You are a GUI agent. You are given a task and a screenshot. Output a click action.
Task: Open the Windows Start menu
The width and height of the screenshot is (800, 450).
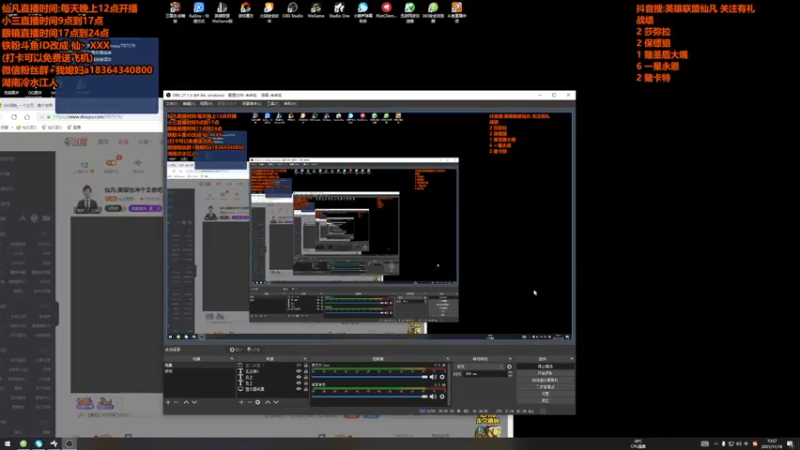click(7, 443)
